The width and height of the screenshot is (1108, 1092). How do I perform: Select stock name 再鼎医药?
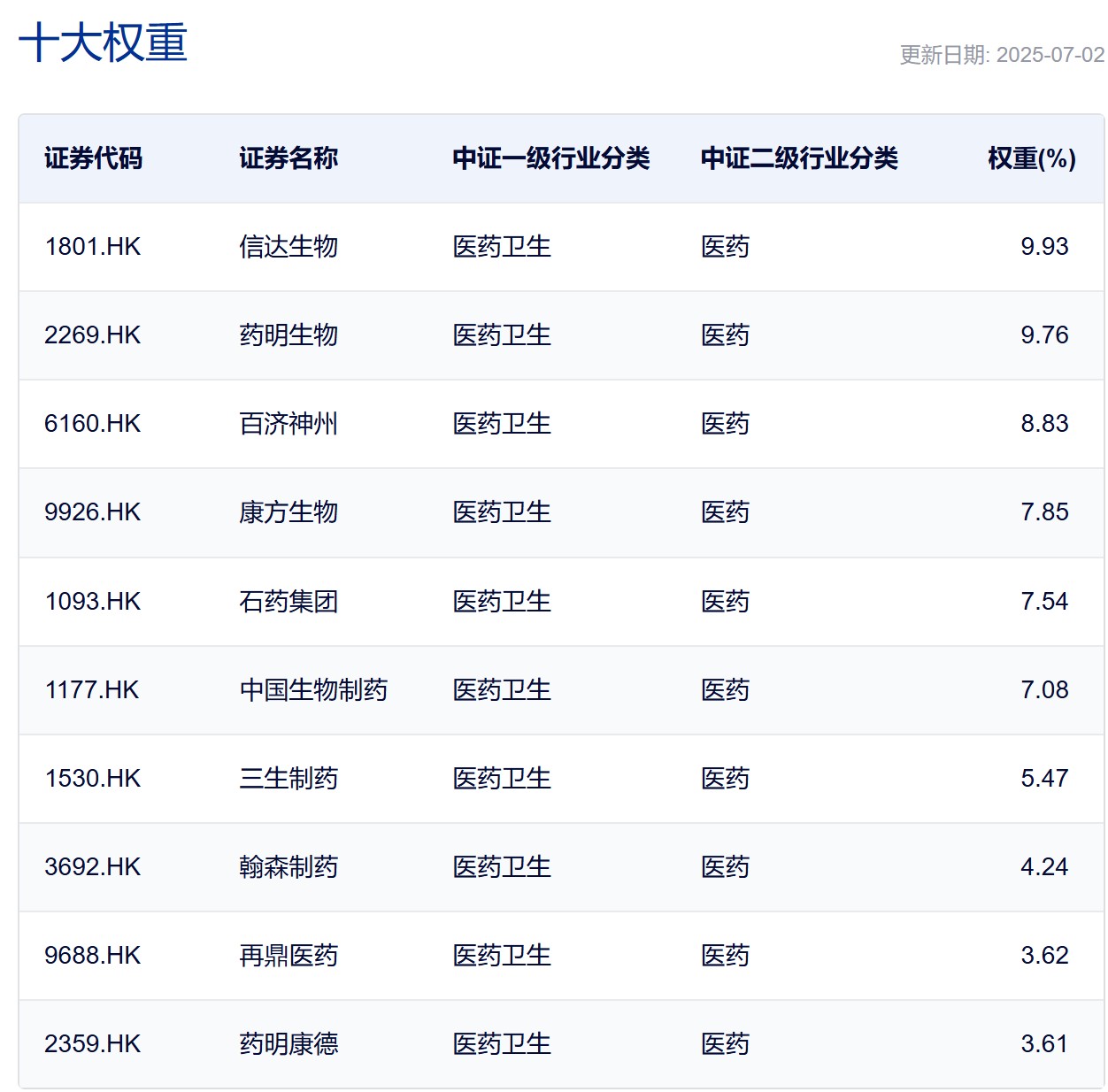[289, 955]
